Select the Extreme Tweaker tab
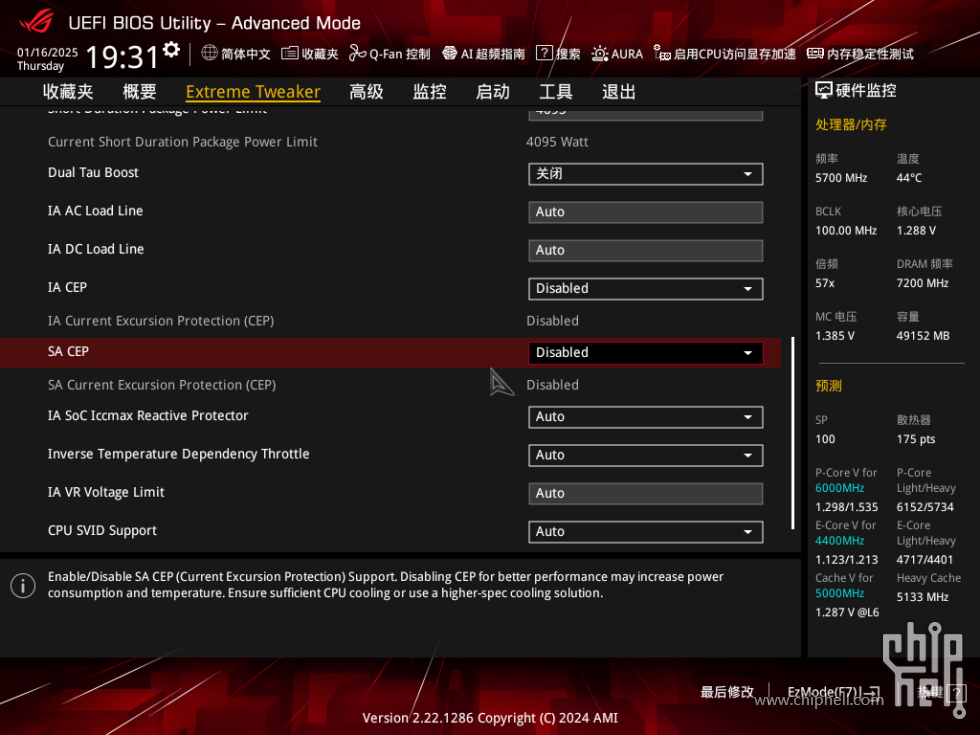 [x=253, y=92]
